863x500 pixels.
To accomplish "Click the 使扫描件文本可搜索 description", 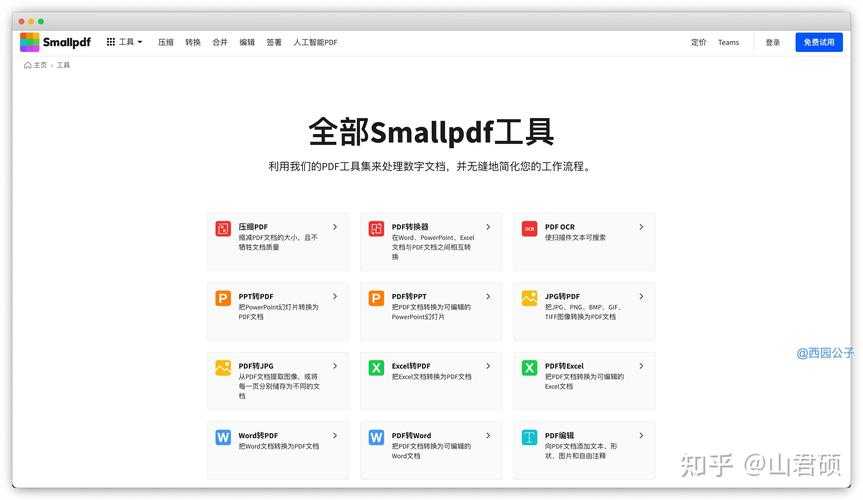I will (x=575, y=237).
